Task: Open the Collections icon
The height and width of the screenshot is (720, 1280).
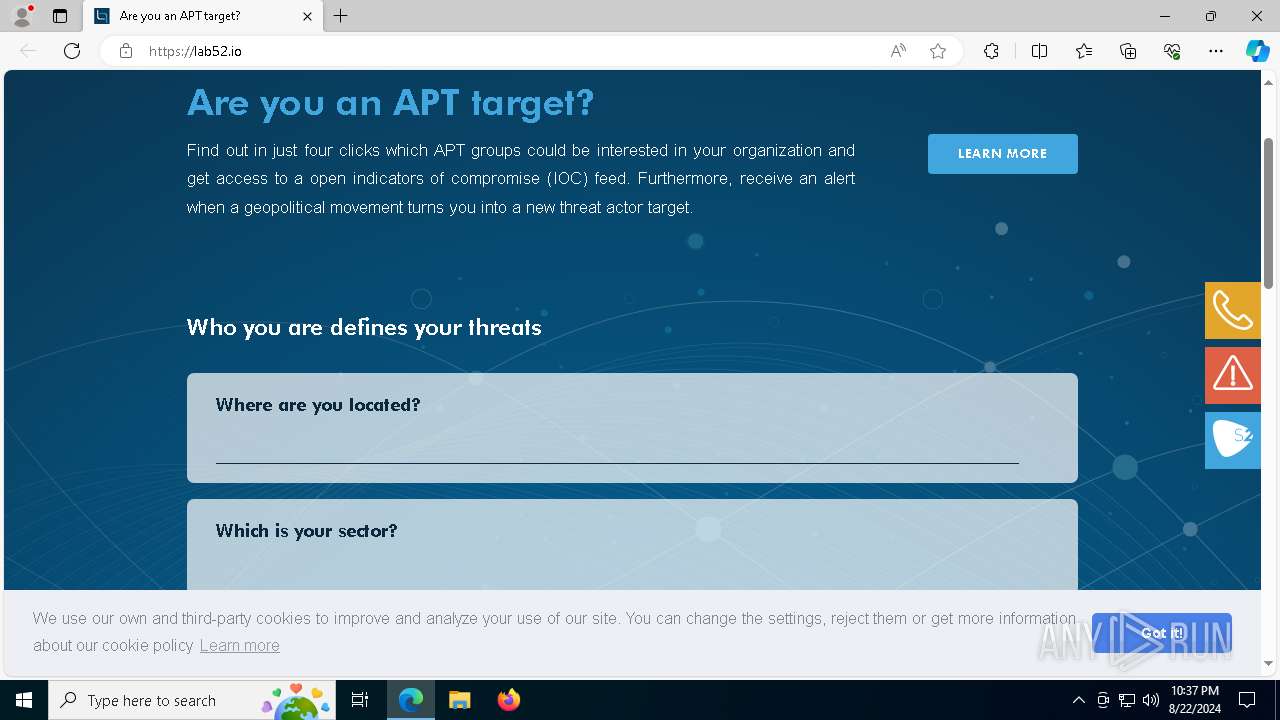Action: (1128, 51)
